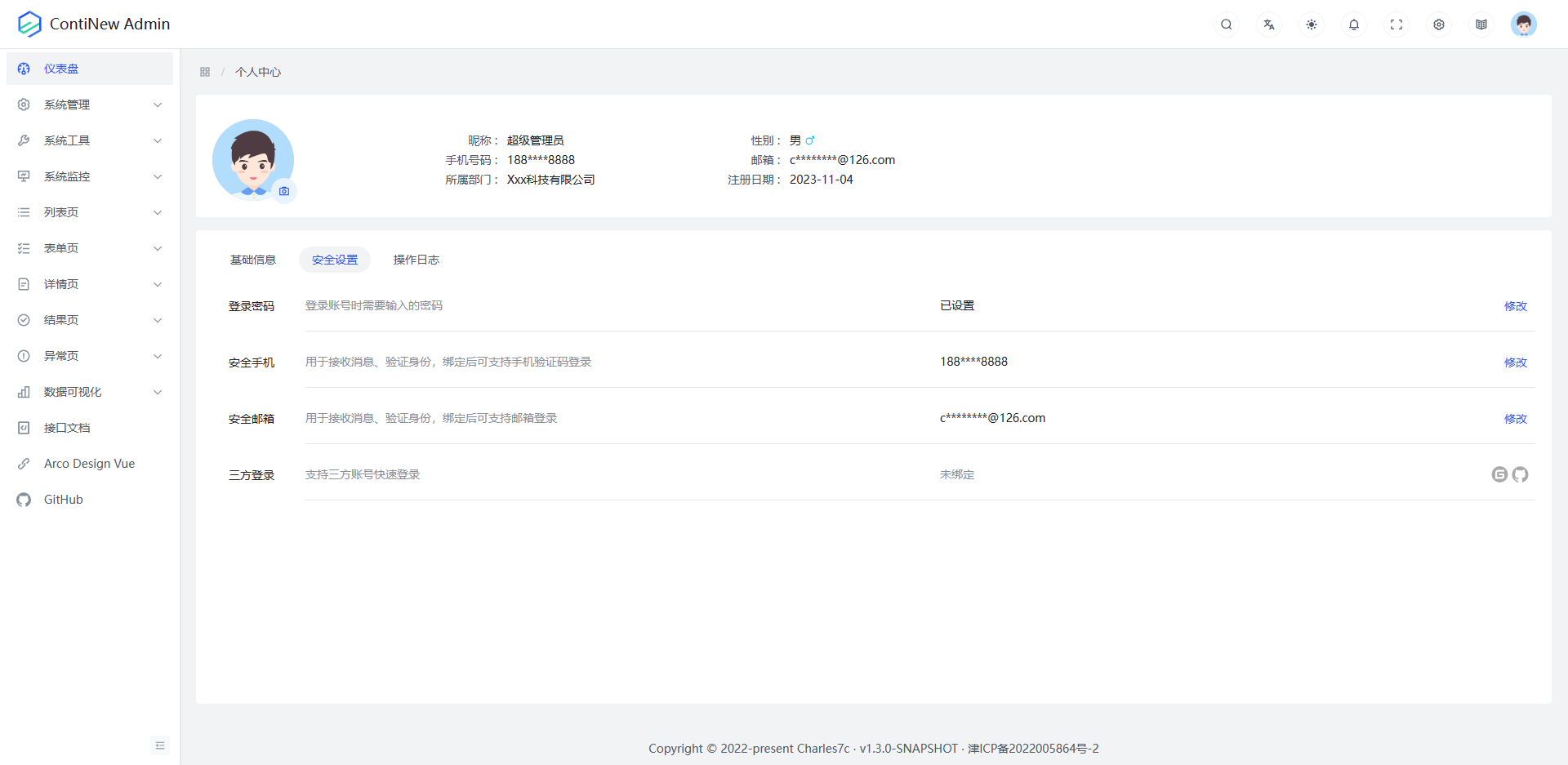Open the 接口文档 sidebar item
The image size is (1568, 765).
(x=67, y=428)
